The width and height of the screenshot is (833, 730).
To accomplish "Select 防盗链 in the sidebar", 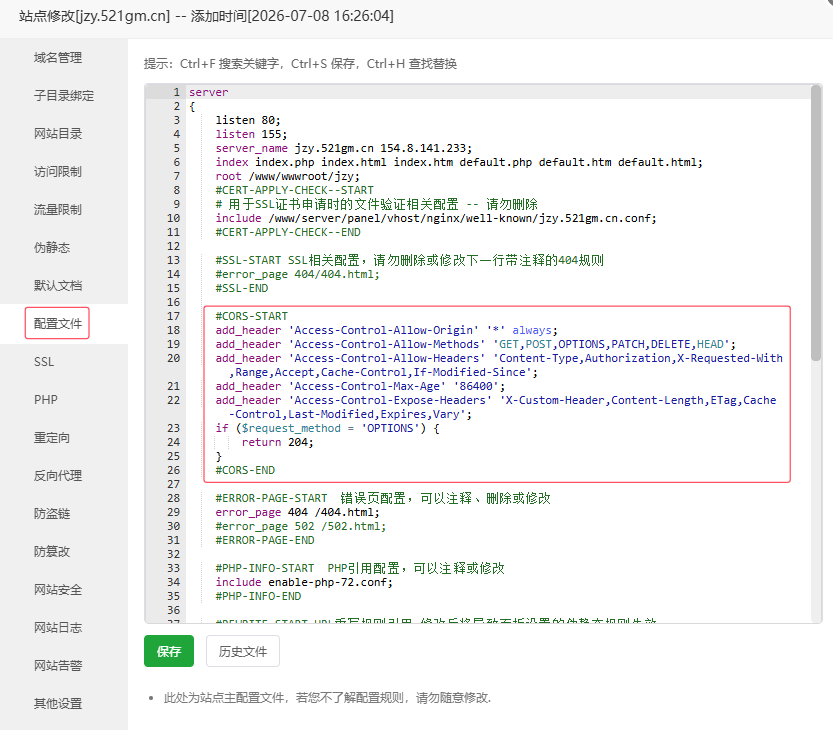I will pos(52,514).
